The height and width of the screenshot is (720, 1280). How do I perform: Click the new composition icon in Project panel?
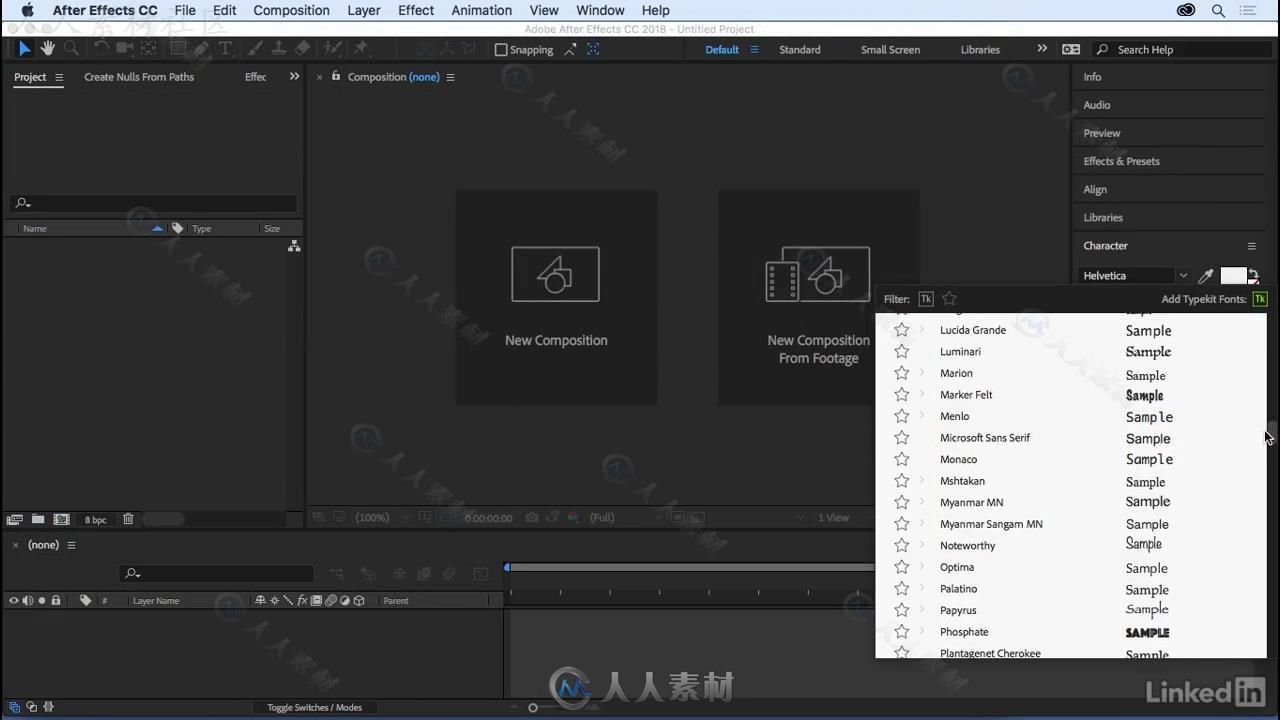click(x=61, y=519)
